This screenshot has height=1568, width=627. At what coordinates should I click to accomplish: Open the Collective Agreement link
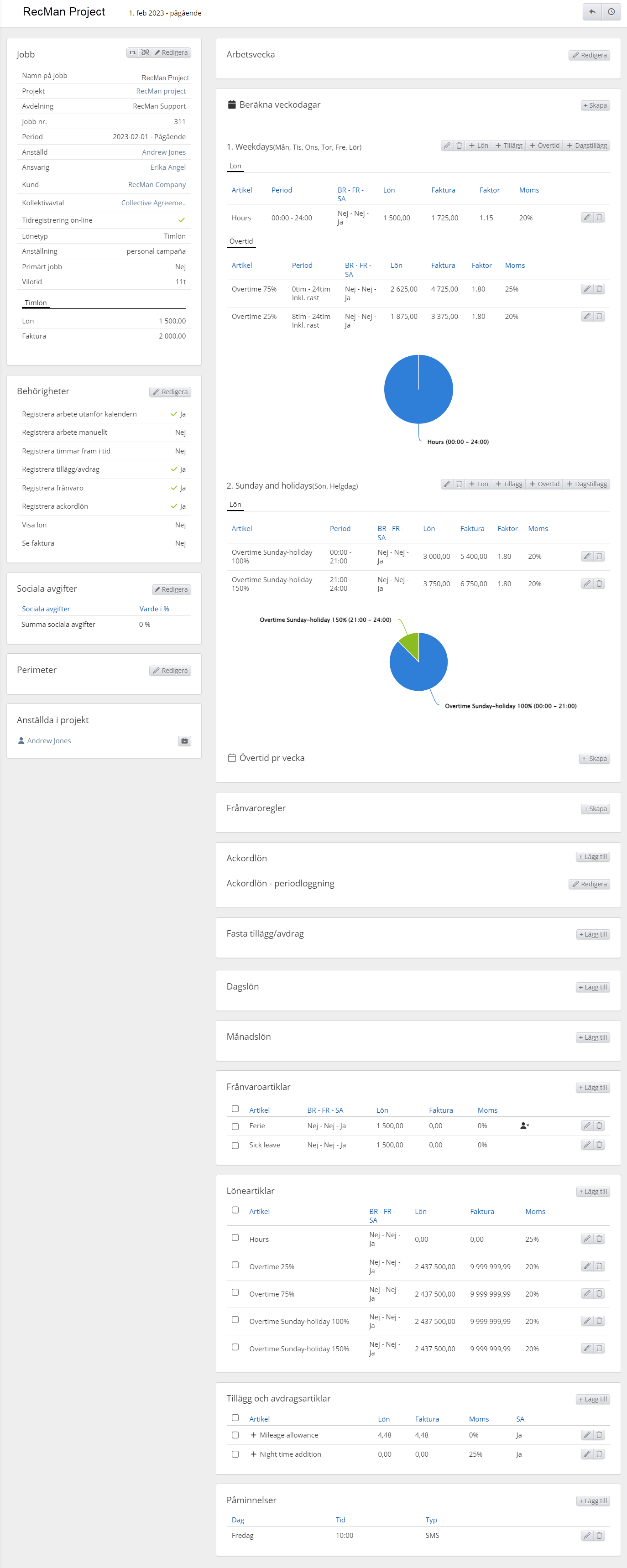pyautogui.click(x=153, y=203)
